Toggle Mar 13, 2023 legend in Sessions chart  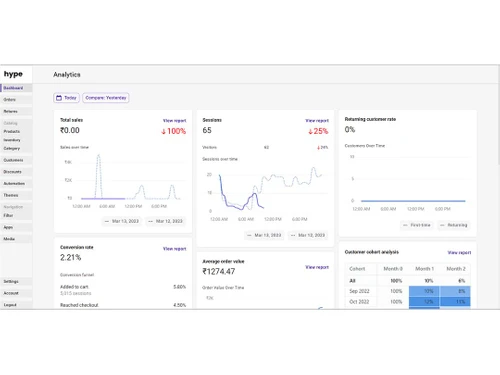[264, 235]
